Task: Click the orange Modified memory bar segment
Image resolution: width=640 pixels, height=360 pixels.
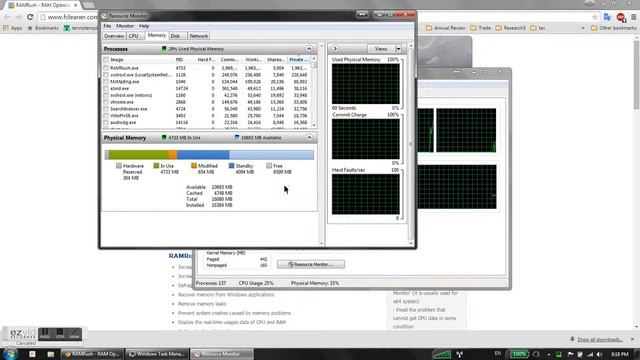Action: point(173,155)
